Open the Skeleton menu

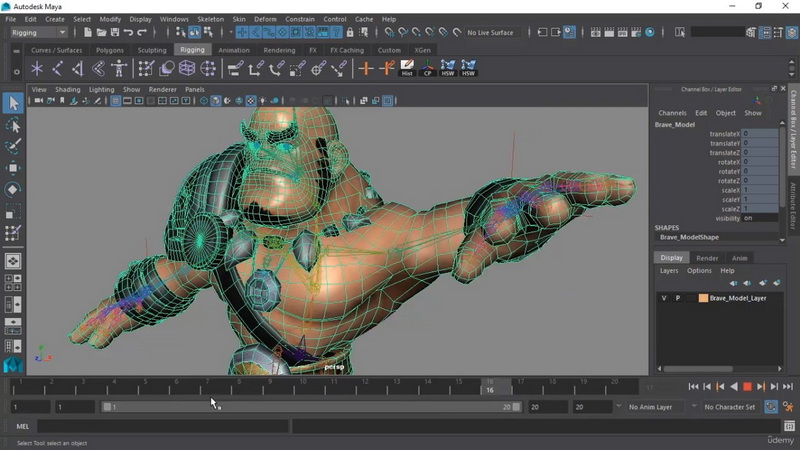210,19
